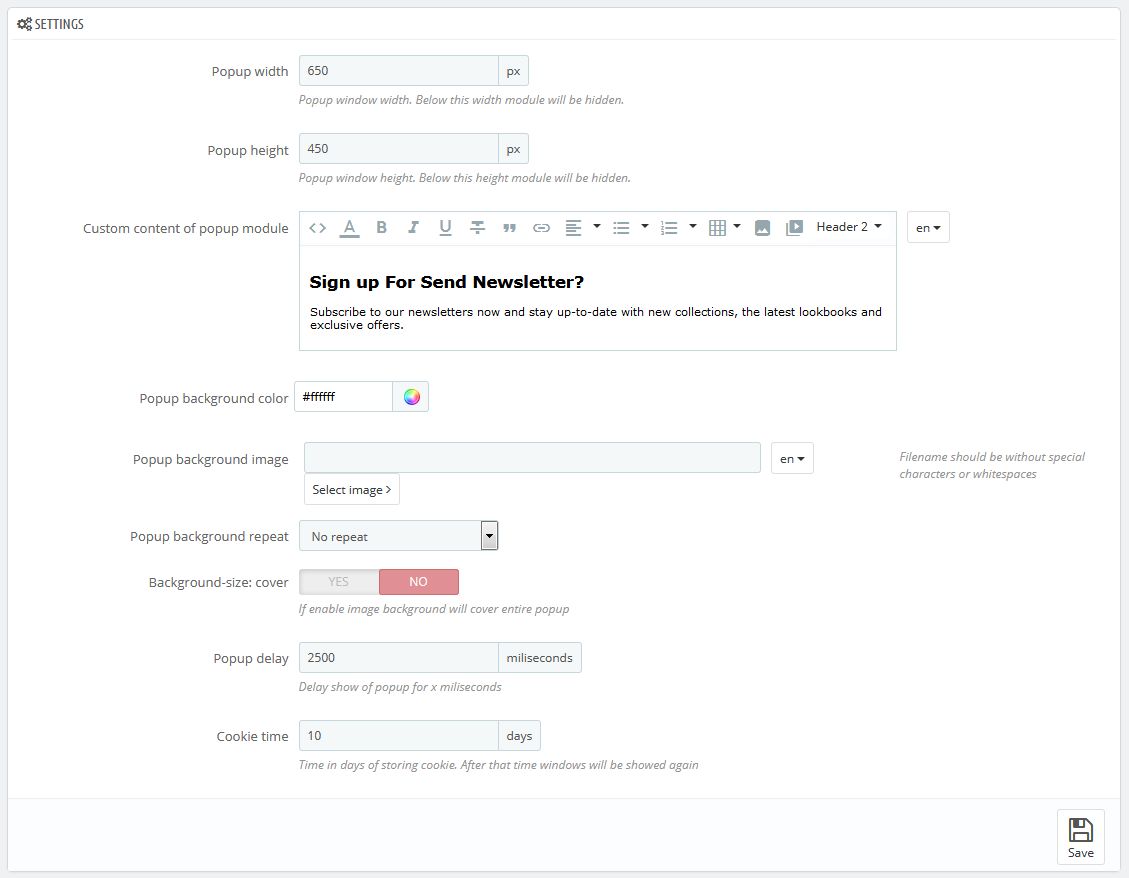1129x878 pixels.
Task: Toggle bold formatting in editor
Action: coord(381,228)
